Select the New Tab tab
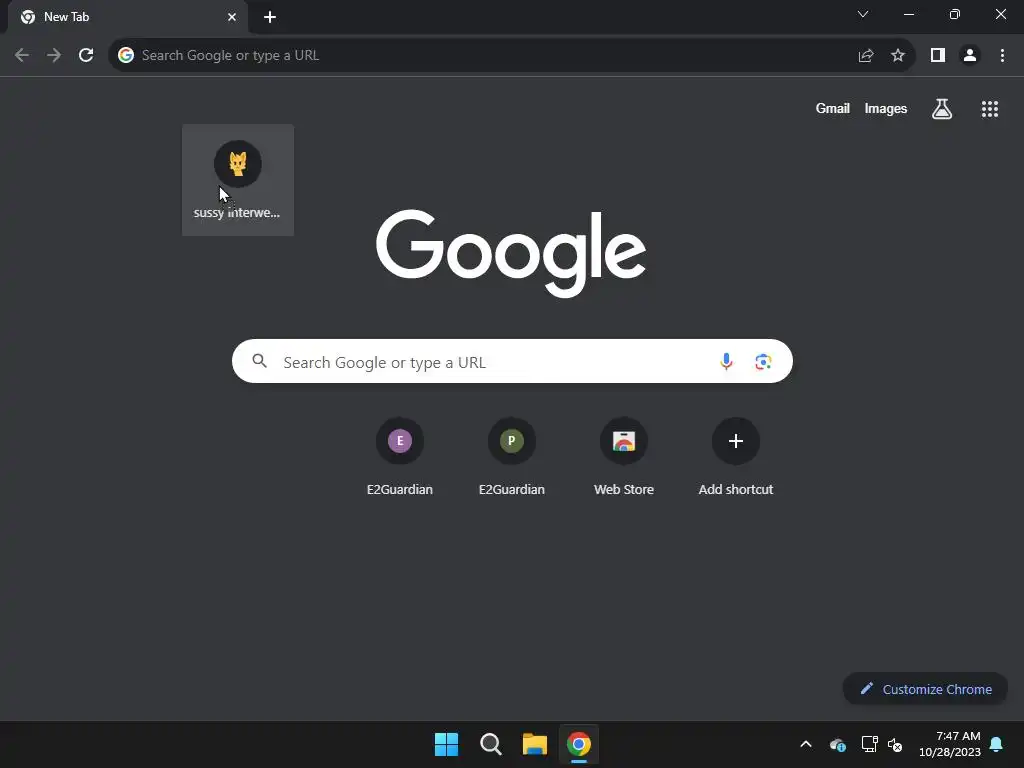Image resolution: width=1024 pixels, height=768 pixels. pyautogui.click(x=128, y=17)
